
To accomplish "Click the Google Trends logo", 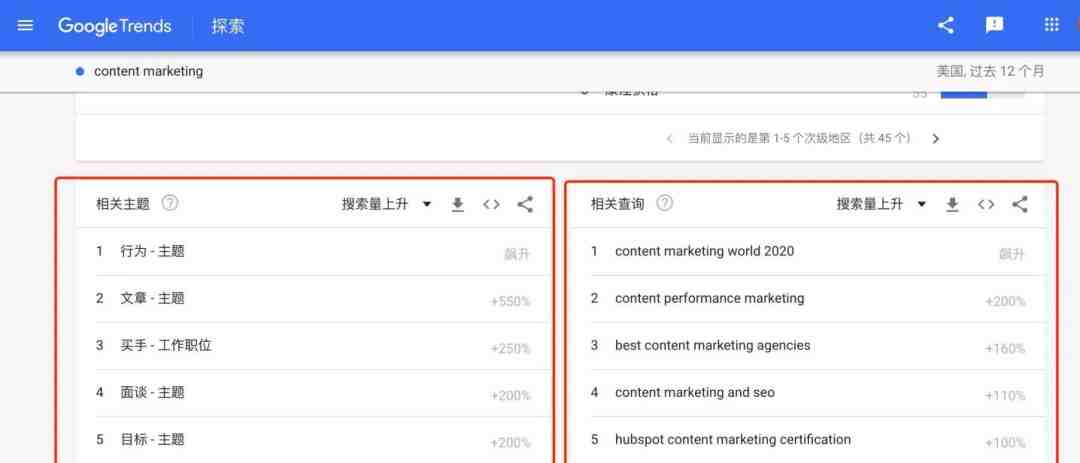I will click(x=114, y=26).
